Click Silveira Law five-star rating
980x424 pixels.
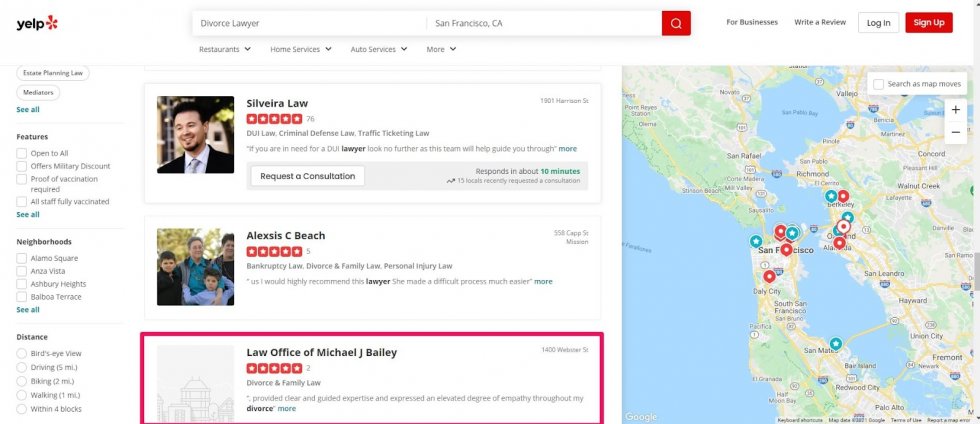pos(274,119)
